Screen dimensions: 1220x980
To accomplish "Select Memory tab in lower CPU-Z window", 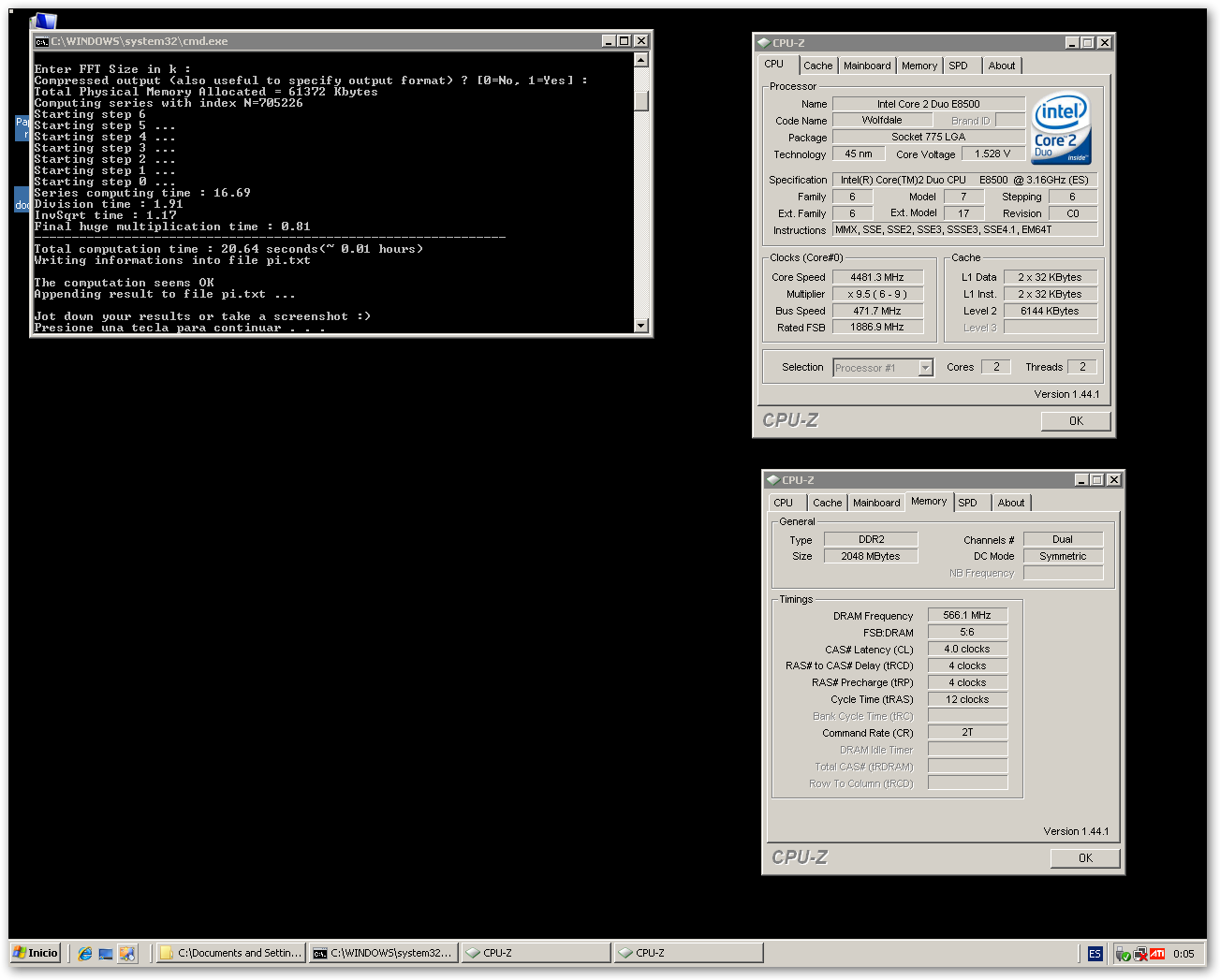I will tap(929, 501).
